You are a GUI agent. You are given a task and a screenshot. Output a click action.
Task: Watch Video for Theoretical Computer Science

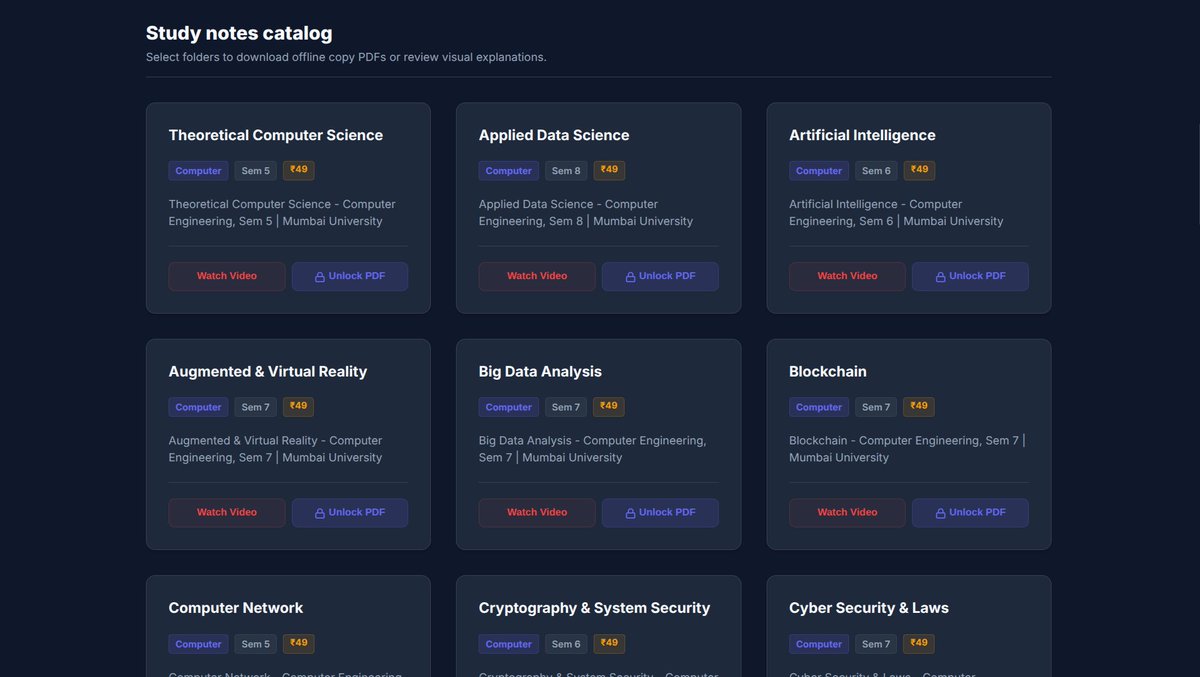[x=227, y=276]
